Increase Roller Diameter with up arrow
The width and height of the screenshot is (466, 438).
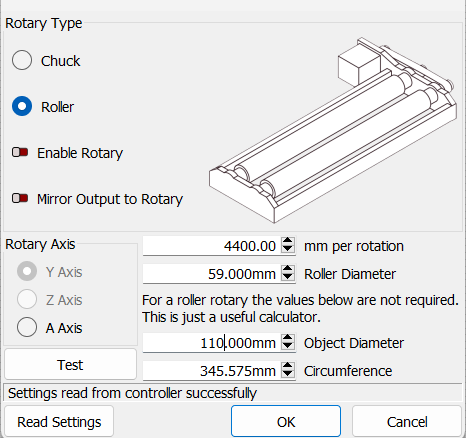pos(288,269)
